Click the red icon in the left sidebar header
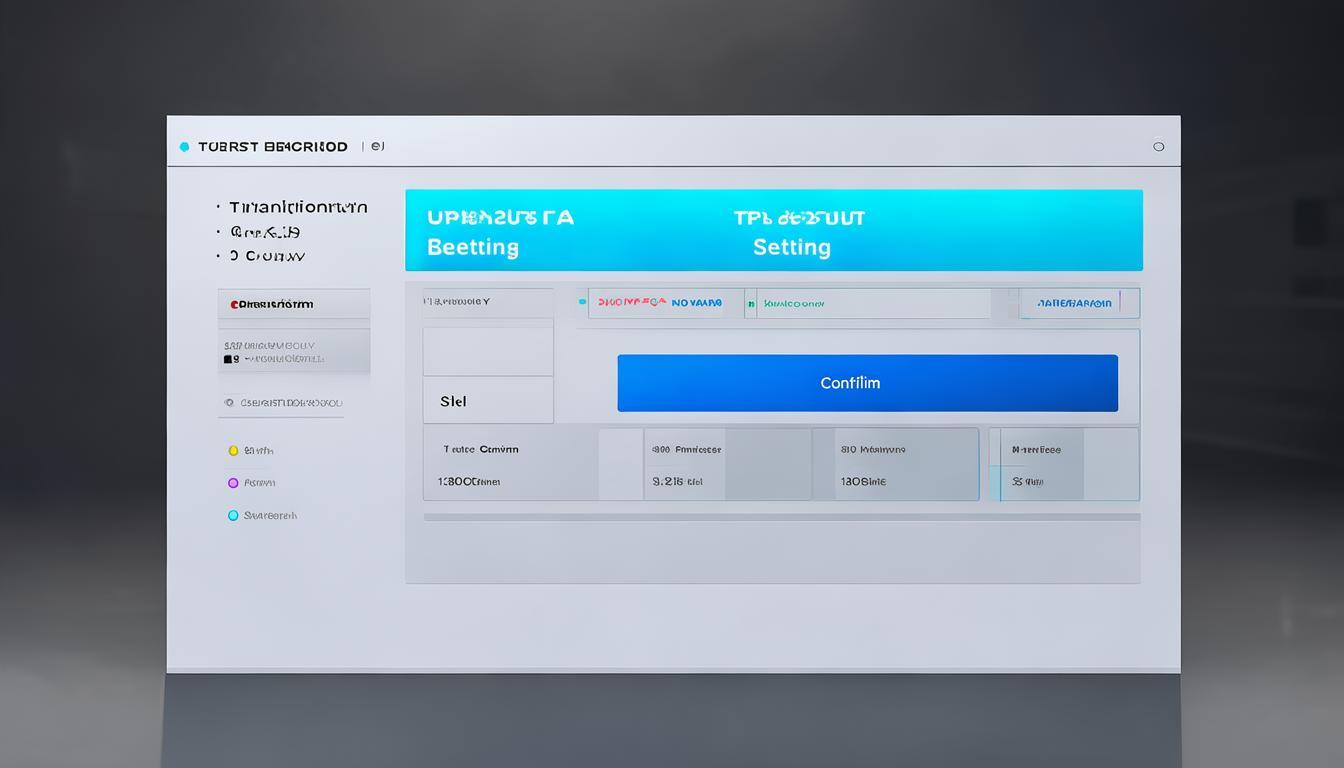The width and height of the screenshot is (1344, 768). pyautogui.click(x=234, y=304)
